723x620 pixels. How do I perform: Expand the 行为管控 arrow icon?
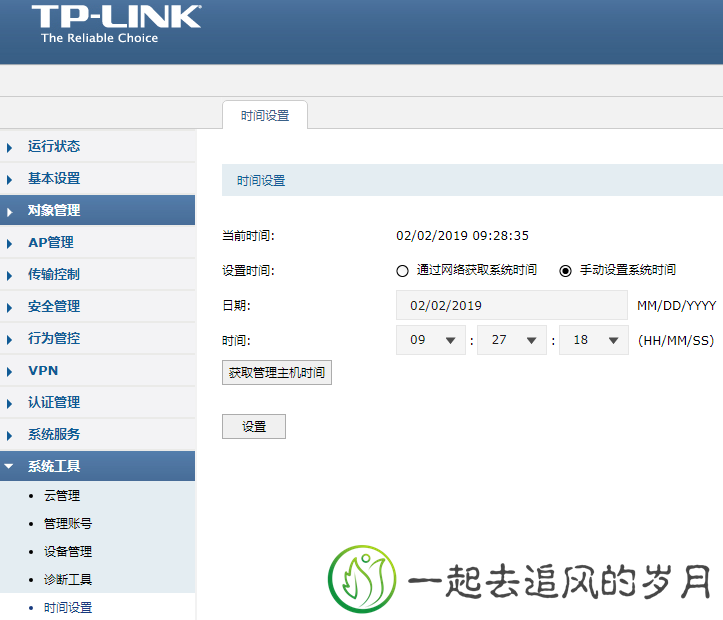pos(9,340)
